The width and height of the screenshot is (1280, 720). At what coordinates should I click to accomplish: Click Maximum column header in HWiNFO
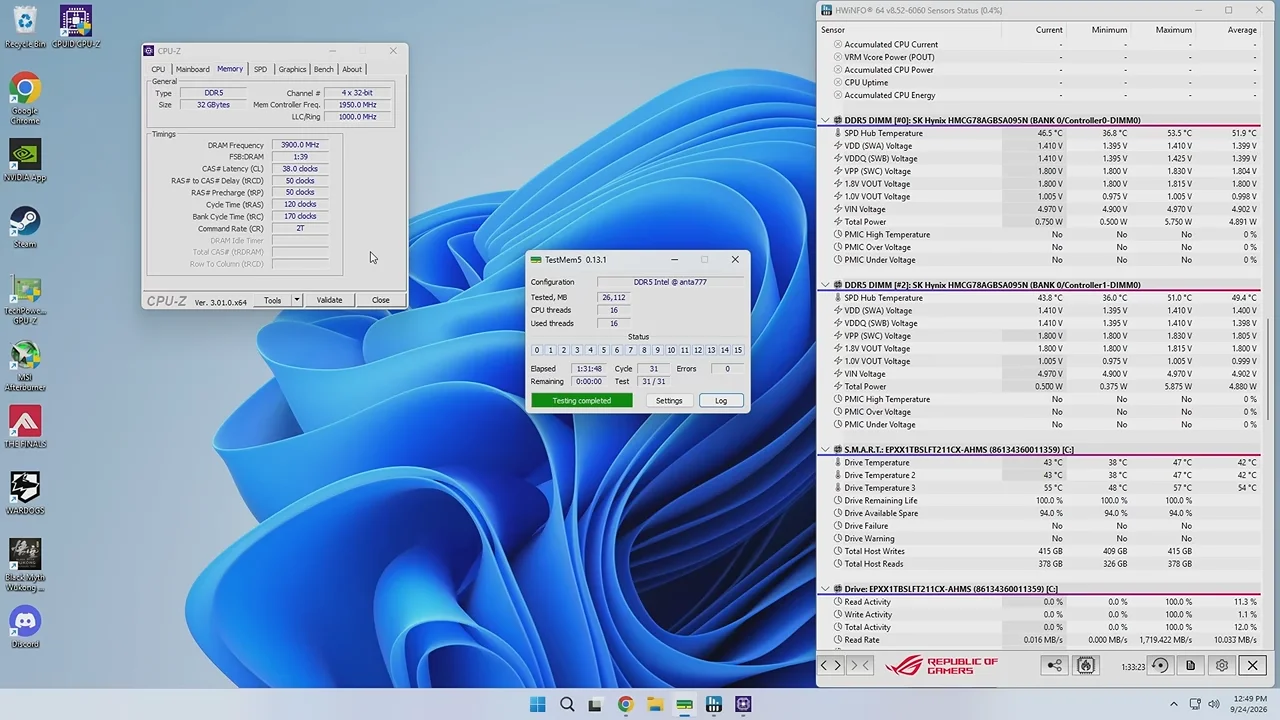tap(1173, 30)
